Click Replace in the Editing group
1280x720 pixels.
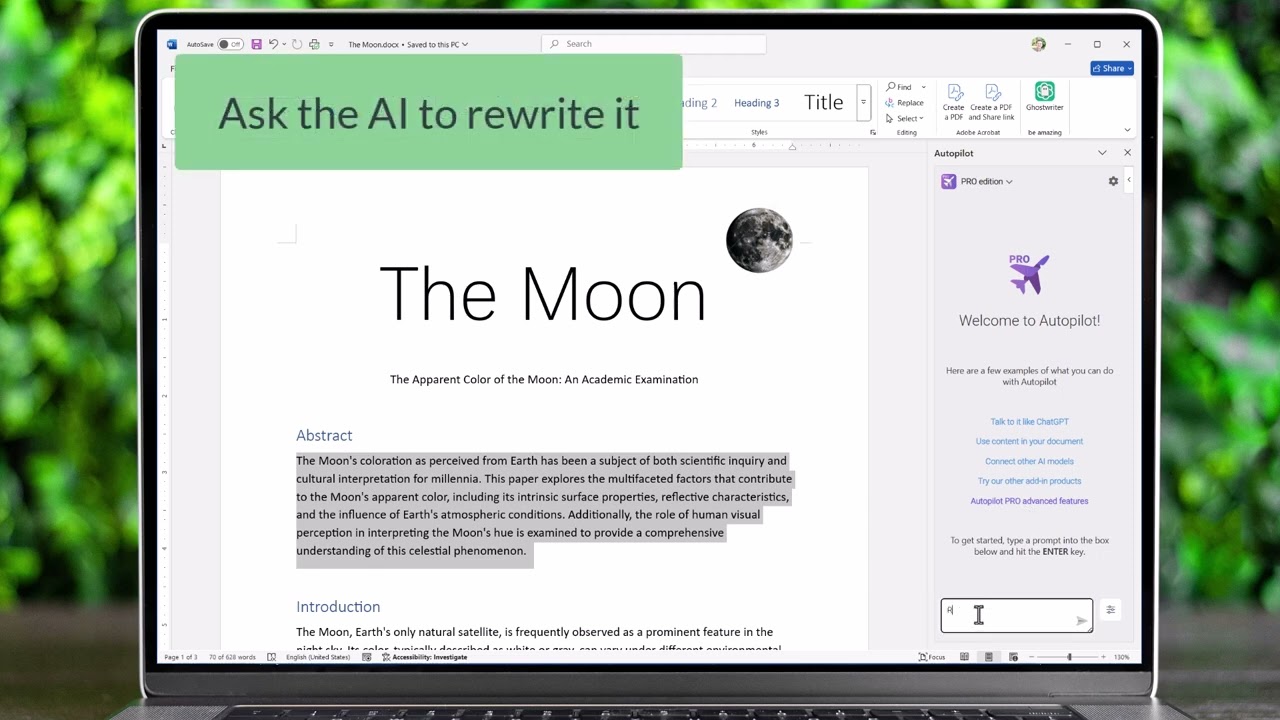click(x=904, y=102)
